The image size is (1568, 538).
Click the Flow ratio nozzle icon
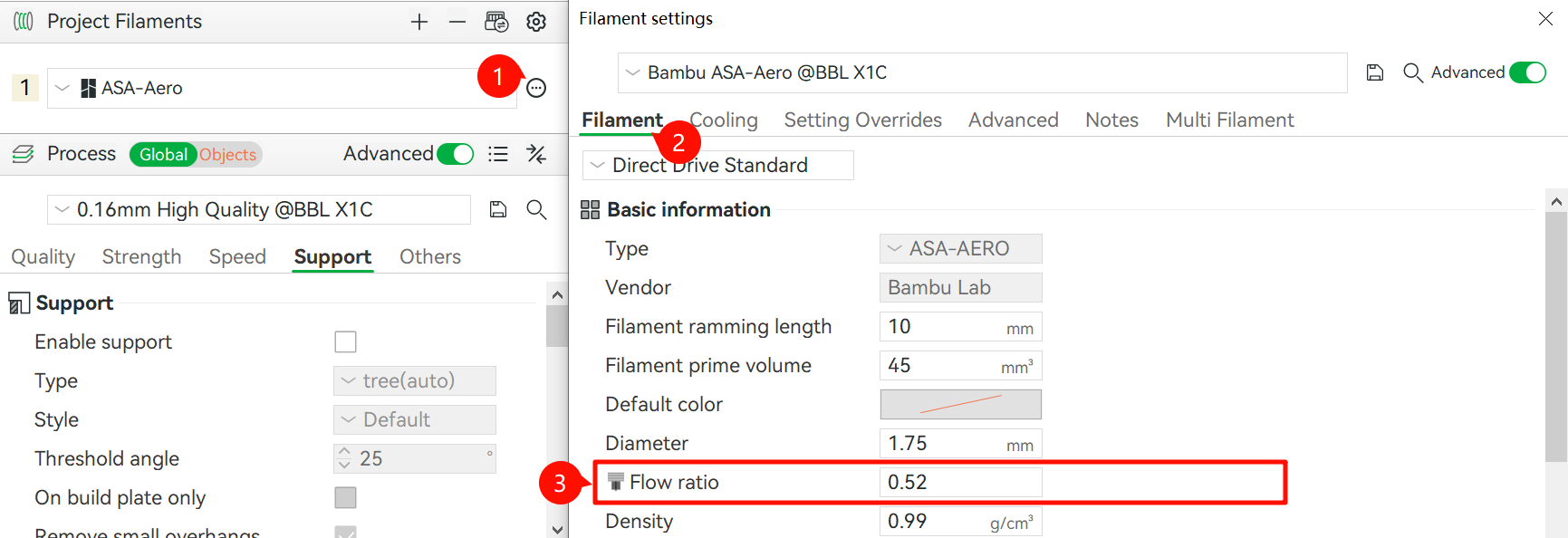tap(616, 482)
